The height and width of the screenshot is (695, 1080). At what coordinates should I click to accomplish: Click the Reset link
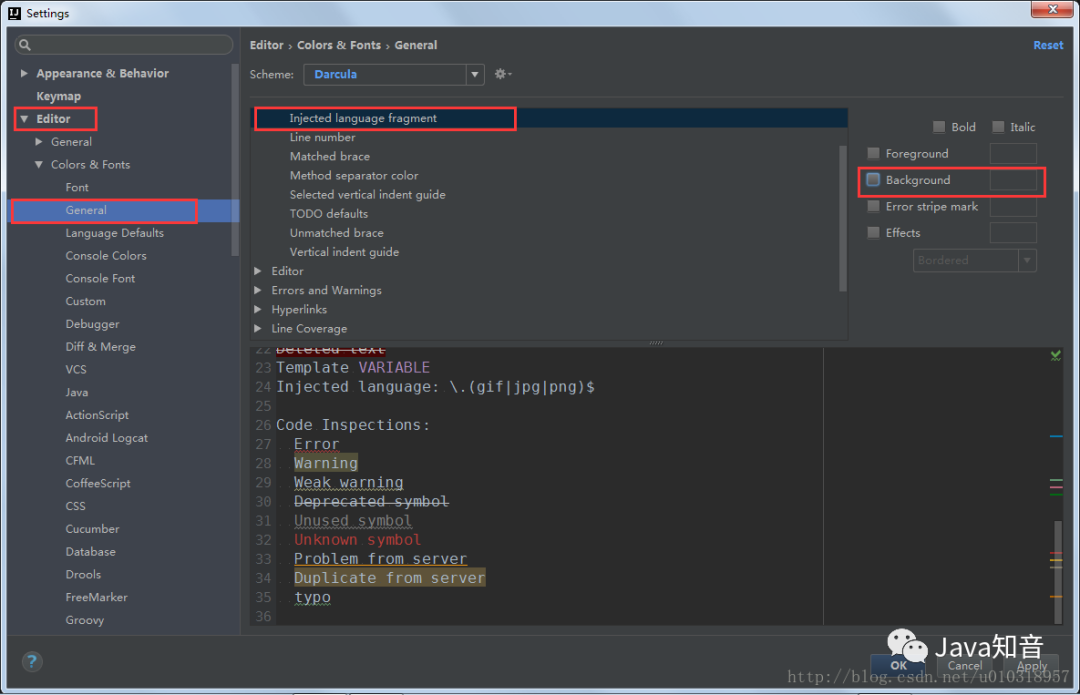click(x=1048, y=45)
